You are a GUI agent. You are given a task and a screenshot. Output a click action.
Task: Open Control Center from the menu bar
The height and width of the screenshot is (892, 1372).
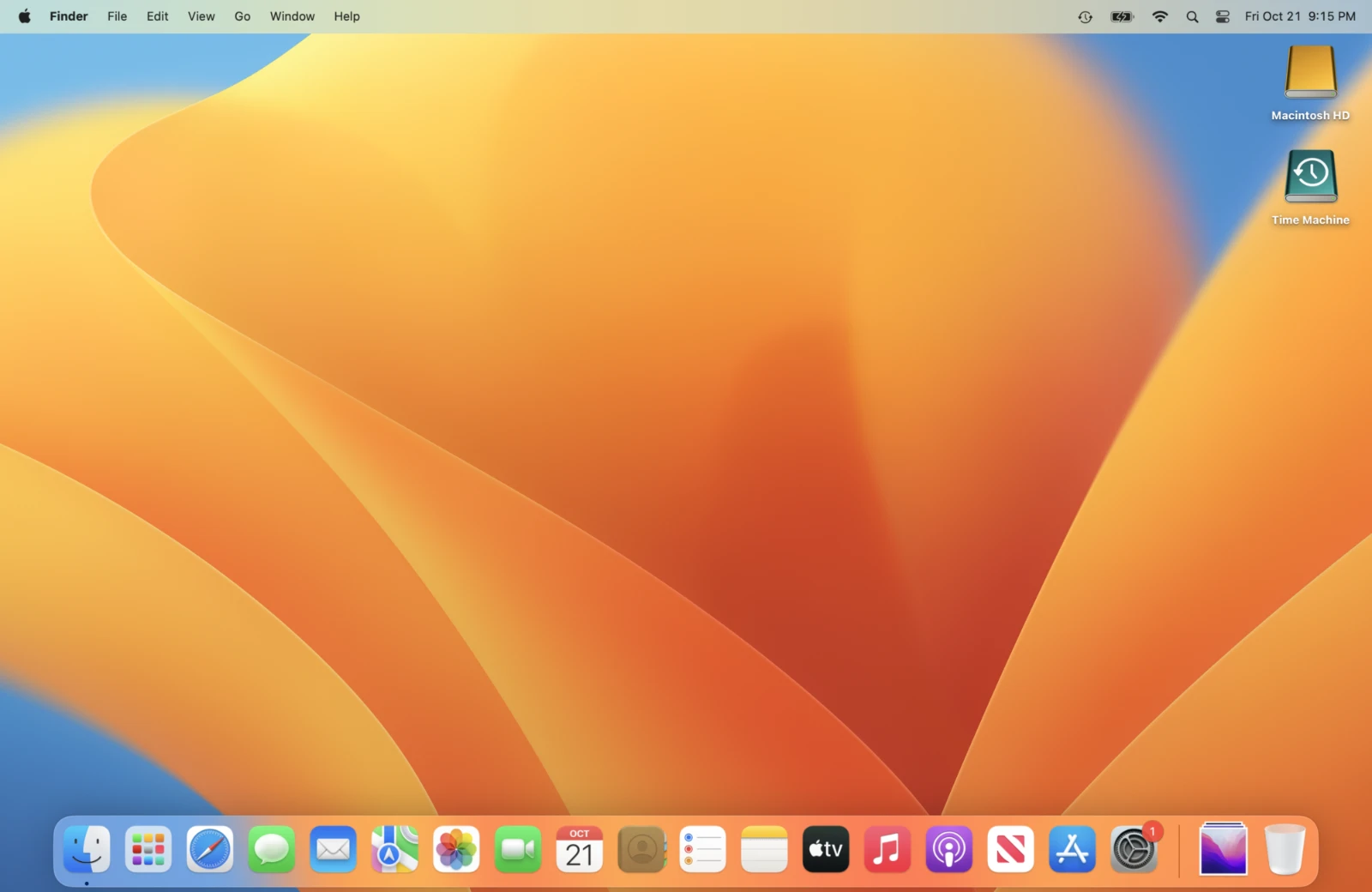tap(1223, 15)
